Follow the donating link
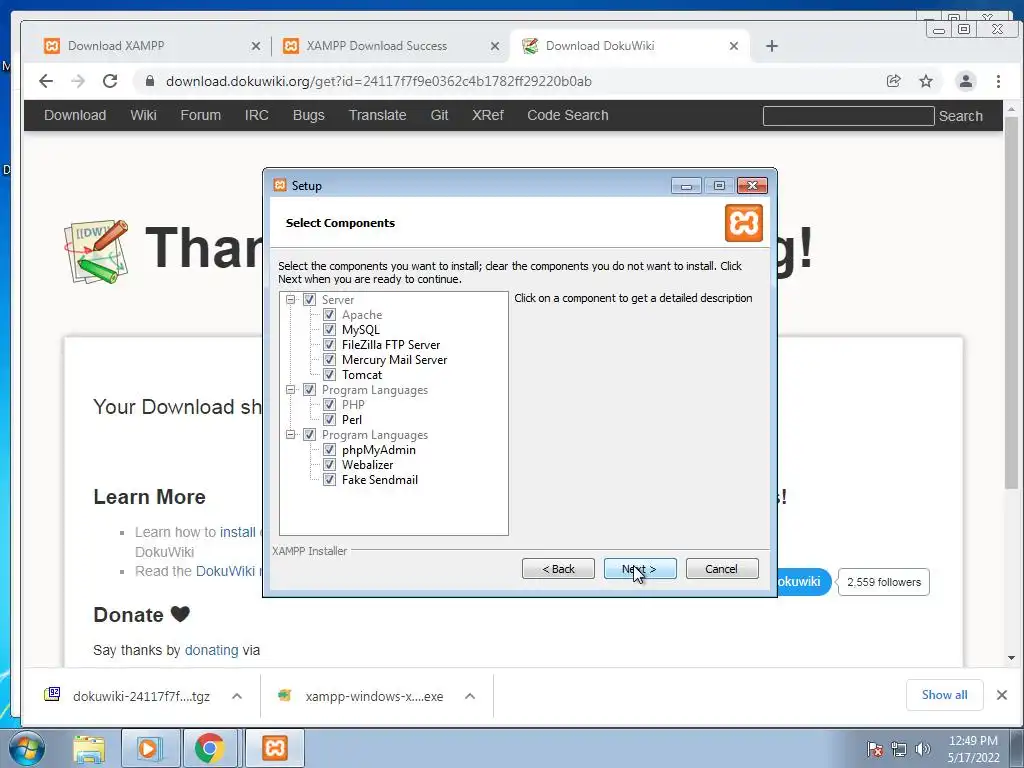Viewport: 1024px width, 768px height. [x=212, y=650]
